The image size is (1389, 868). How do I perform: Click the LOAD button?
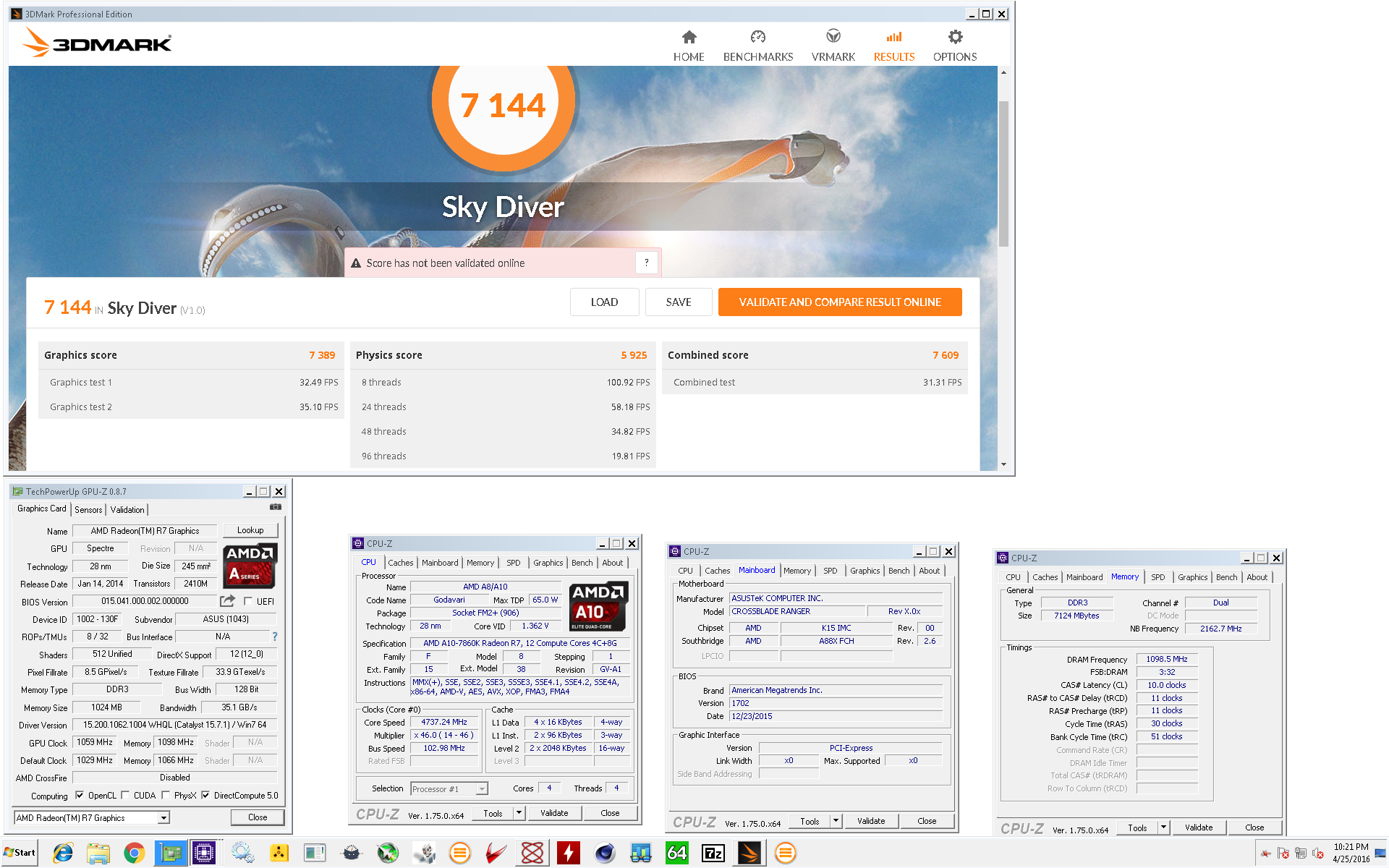point(604,302)
